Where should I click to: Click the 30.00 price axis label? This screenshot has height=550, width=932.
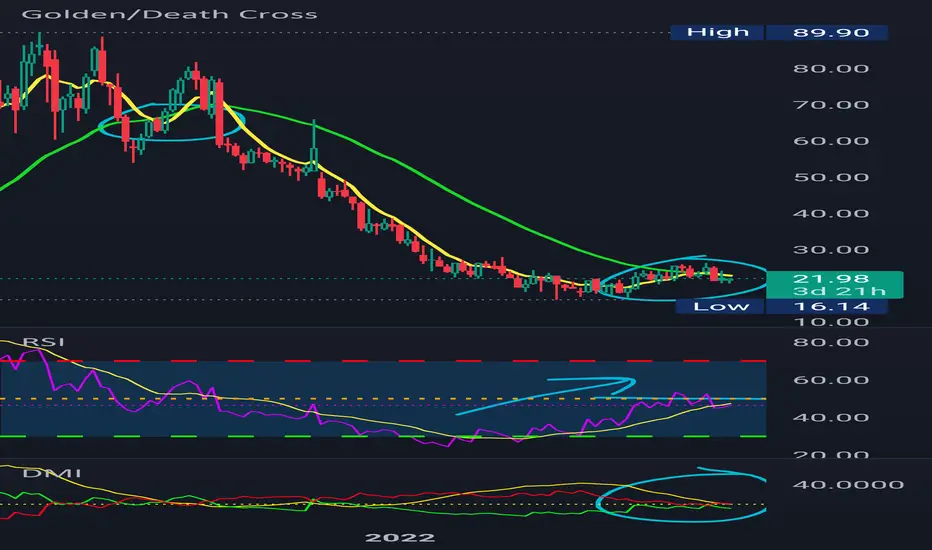click(831, 250)
